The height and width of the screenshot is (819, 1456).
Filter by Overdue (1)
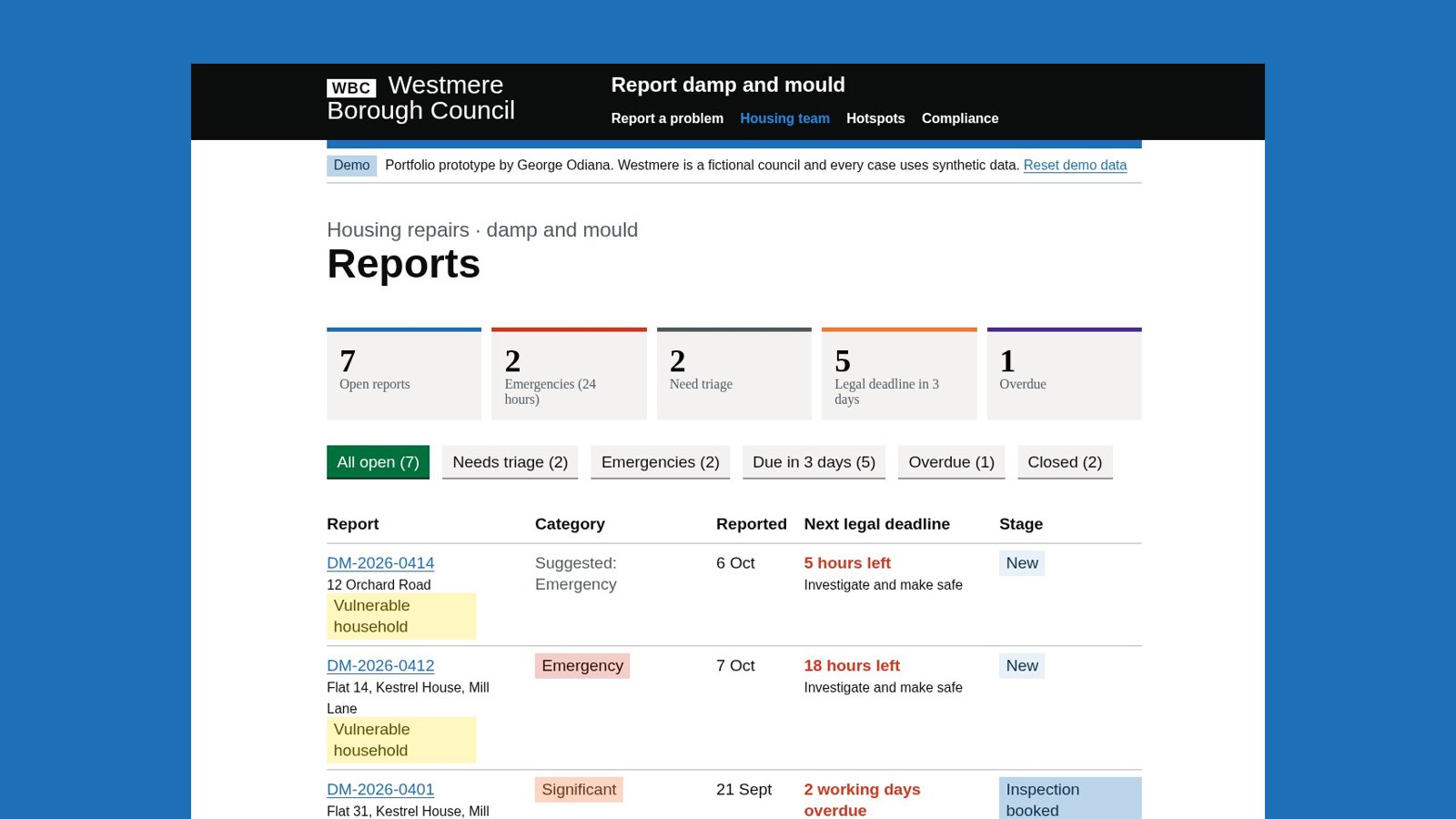coord(952,462)
